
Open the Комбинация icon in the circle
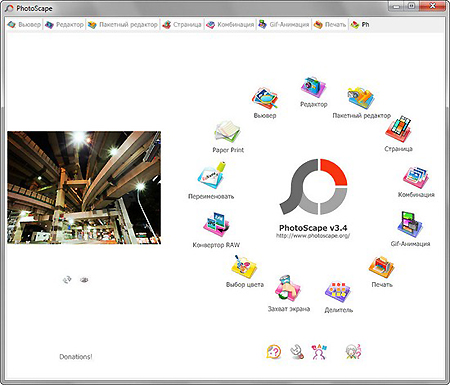point(416,178)
